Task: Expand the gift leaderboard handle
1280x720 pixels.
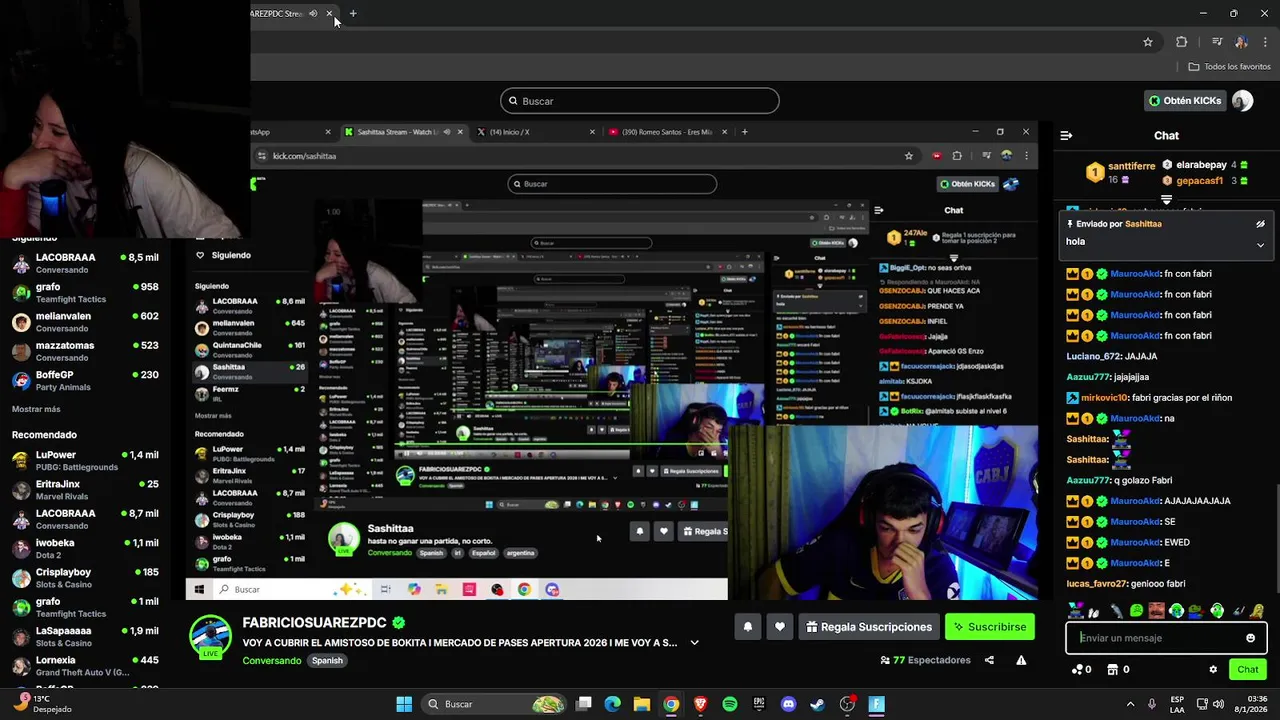Action: pyautogui.click(x=1166, y=200)
